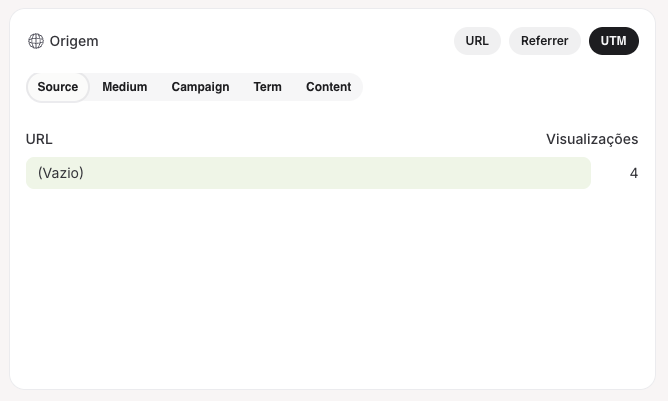Switch to the Referrer view
The height and width of the screenshot is (401, 668).
544,41
